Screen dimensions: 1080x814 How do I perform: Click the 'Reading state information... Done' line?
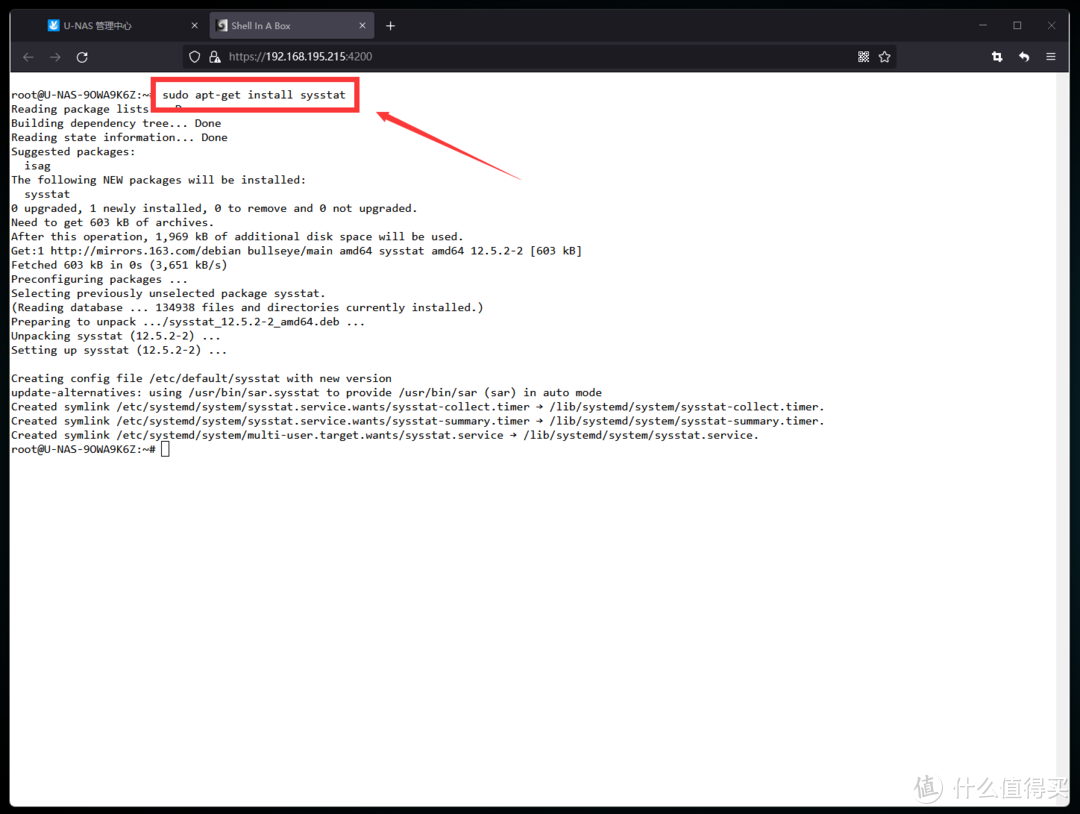(119, 138)
